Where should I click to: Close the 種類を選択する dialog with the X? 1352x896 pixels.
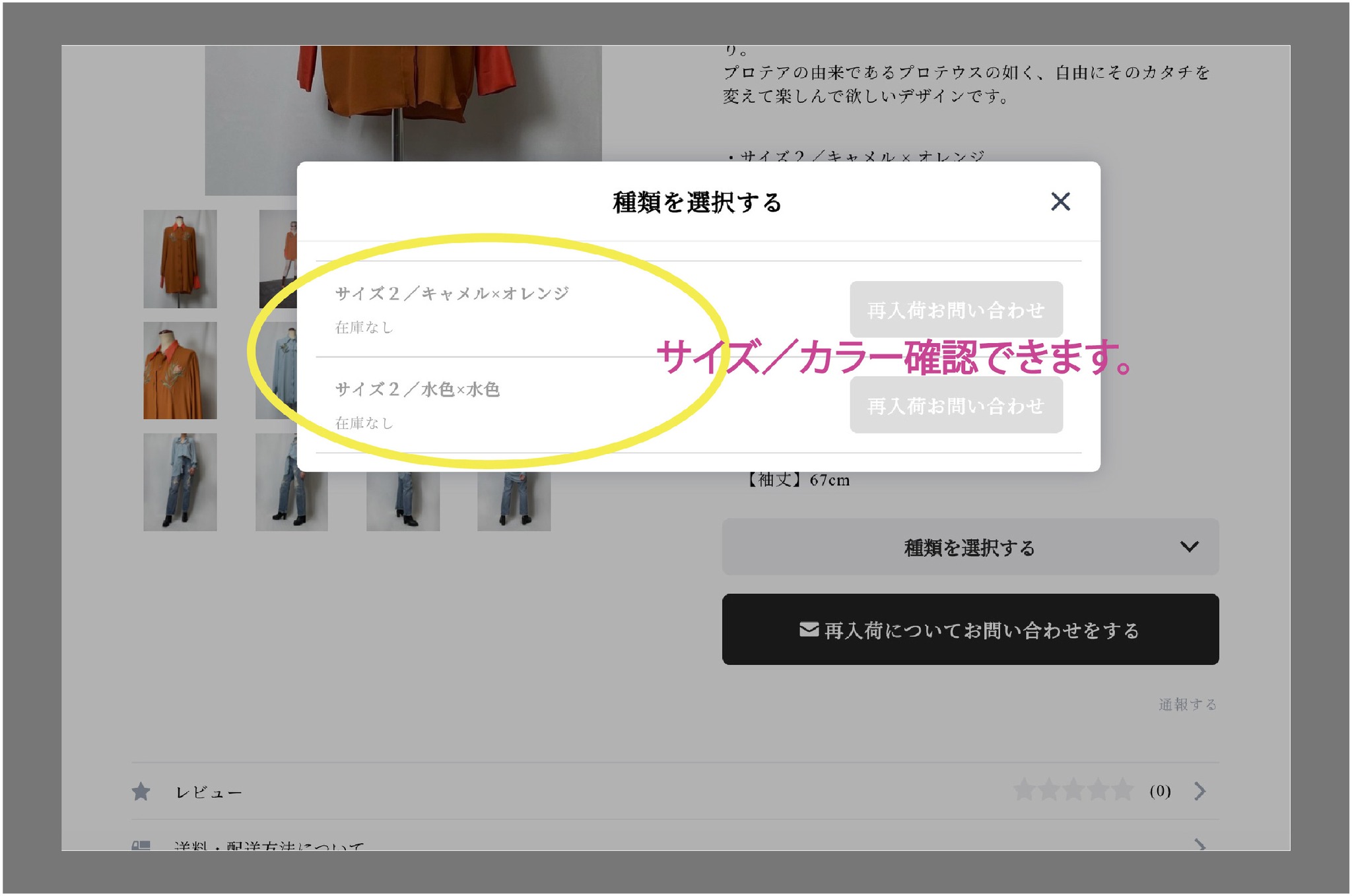coord(1060,201)
